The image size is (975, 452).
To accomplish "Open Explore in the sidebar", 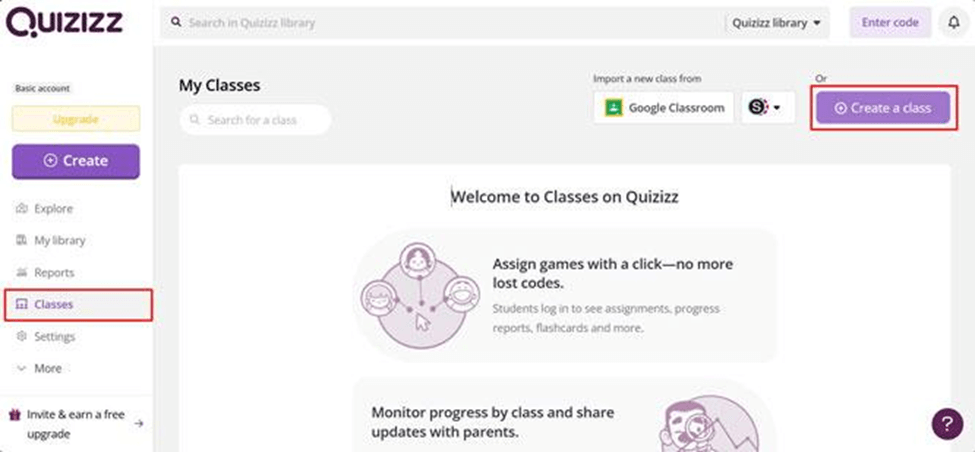I will pos(53,208).
